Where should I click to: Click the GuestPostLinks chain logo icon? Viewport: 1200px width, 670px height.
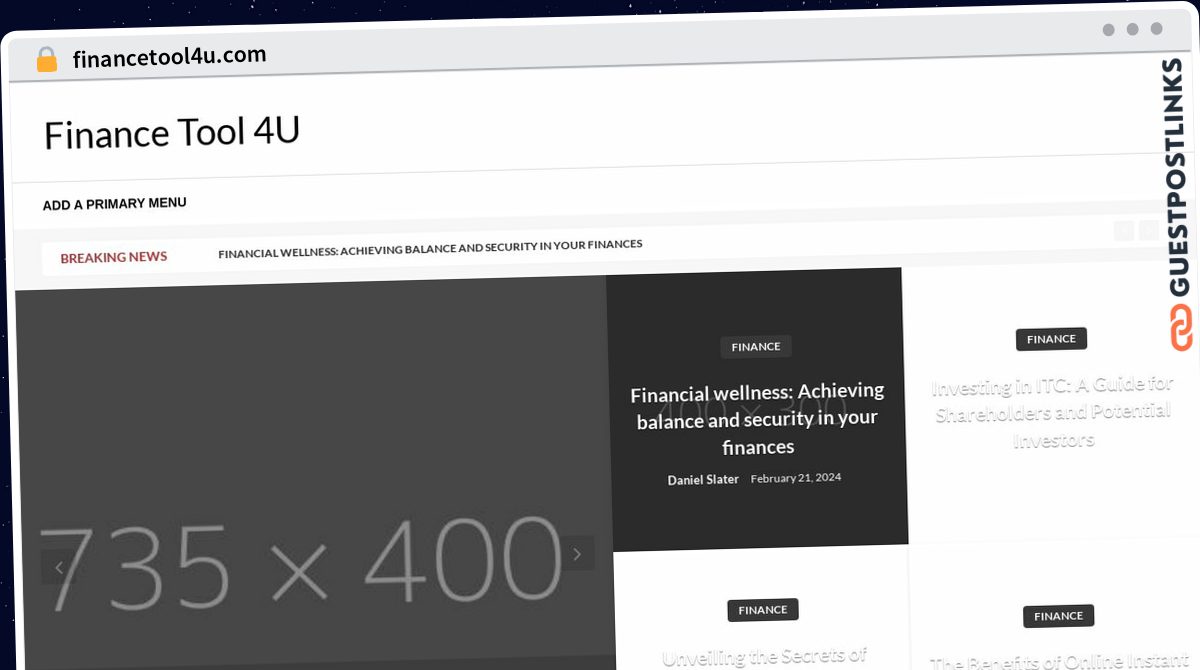coord(1183,327)
